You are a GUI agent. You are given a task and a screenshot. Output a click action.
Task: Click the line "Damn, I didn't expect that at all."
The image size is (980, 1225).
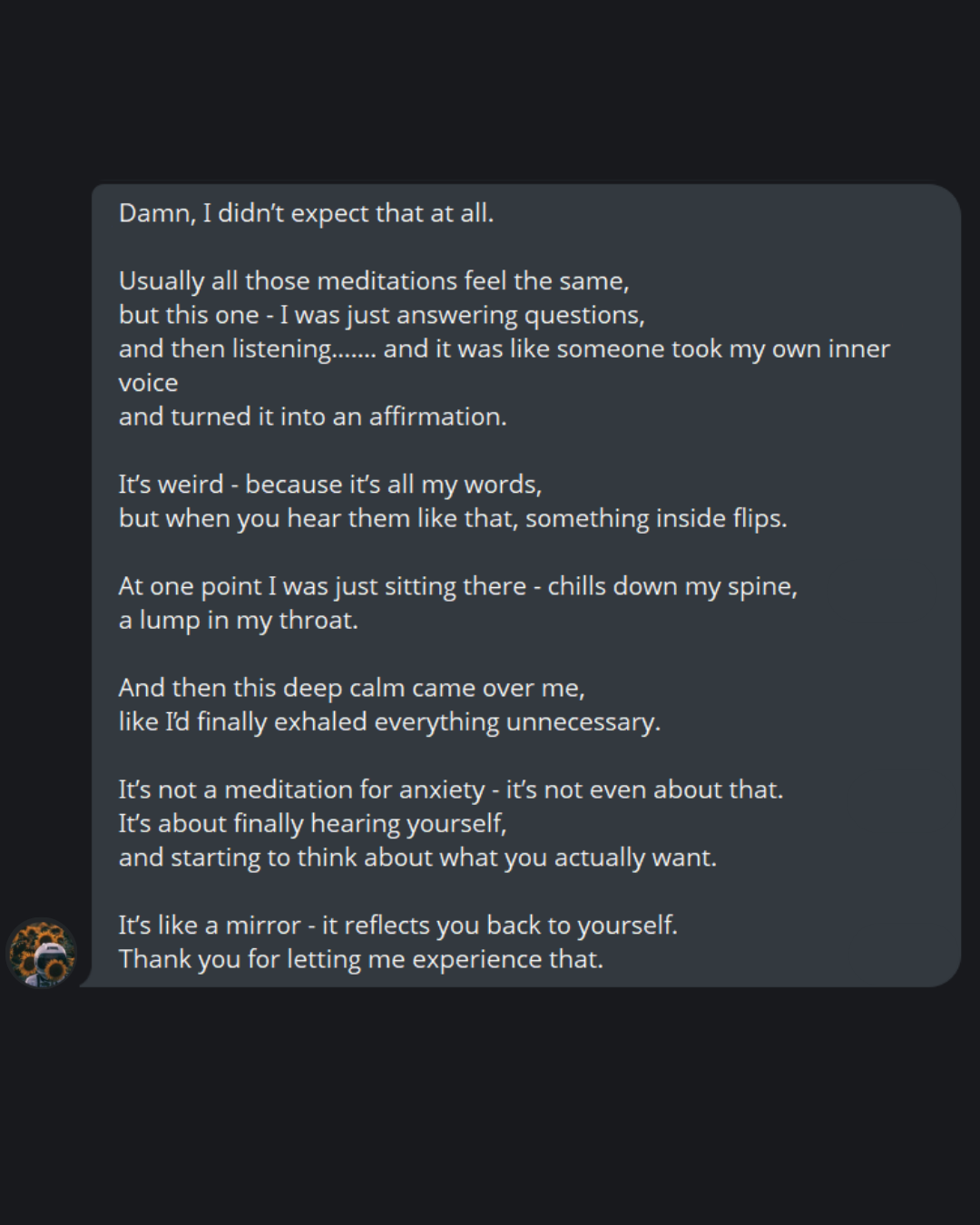pyautogui.click(x=306, y=213)
